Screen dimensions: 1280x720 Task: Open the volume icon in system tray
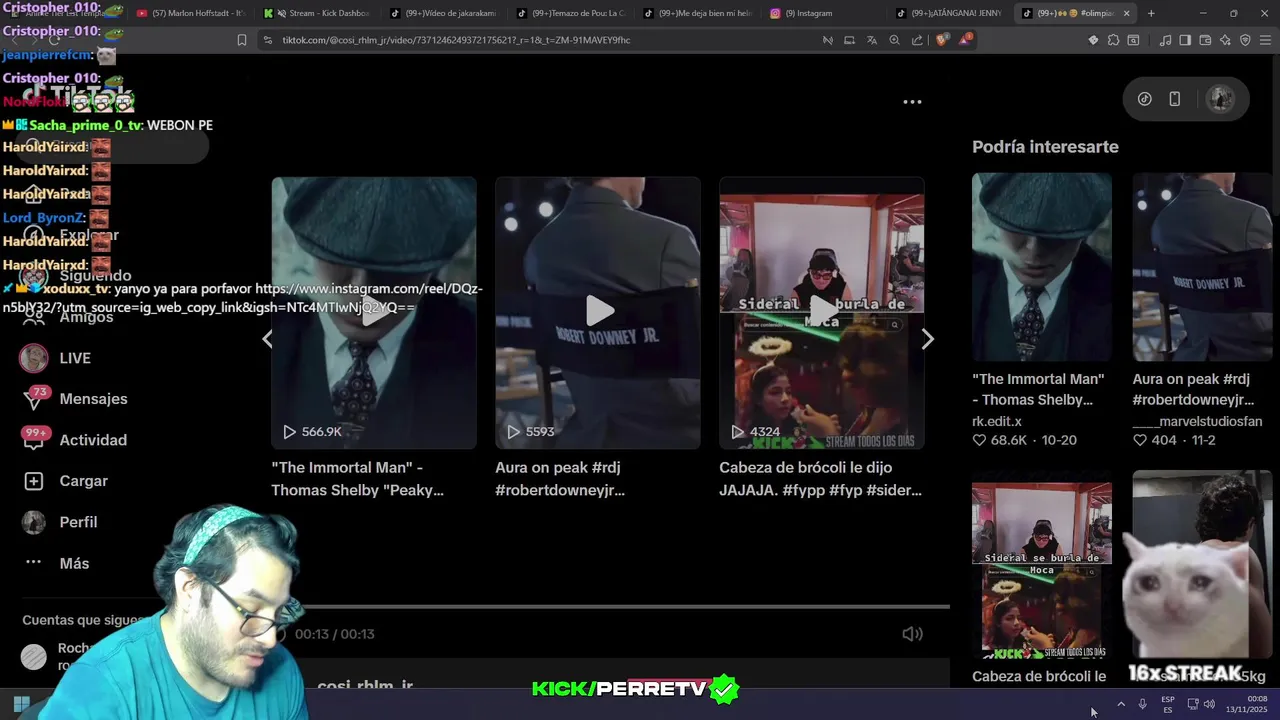[x=1209, y=704]
